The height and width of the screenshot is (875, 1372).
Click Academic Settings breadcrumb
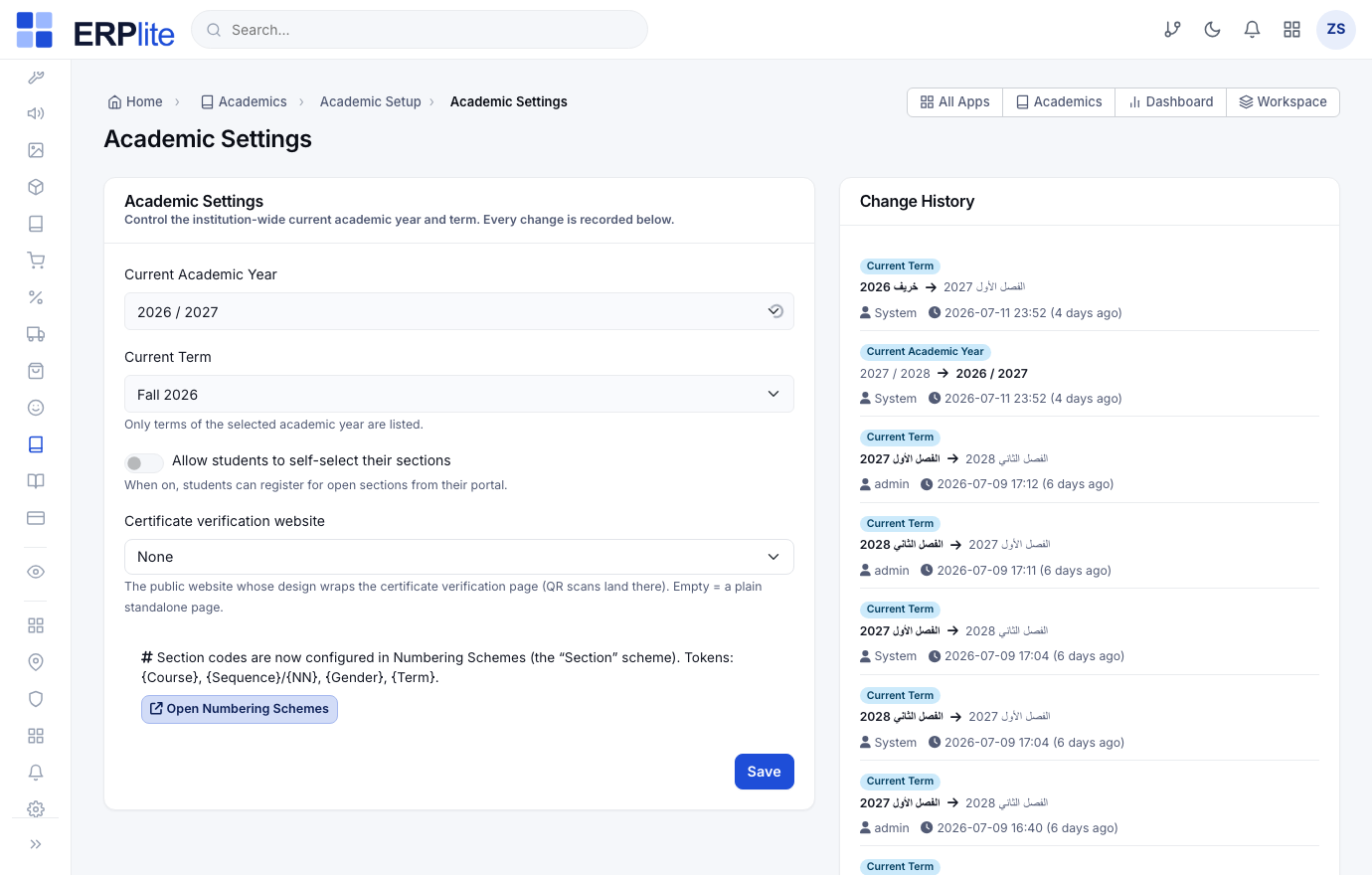tap(509, 102)
